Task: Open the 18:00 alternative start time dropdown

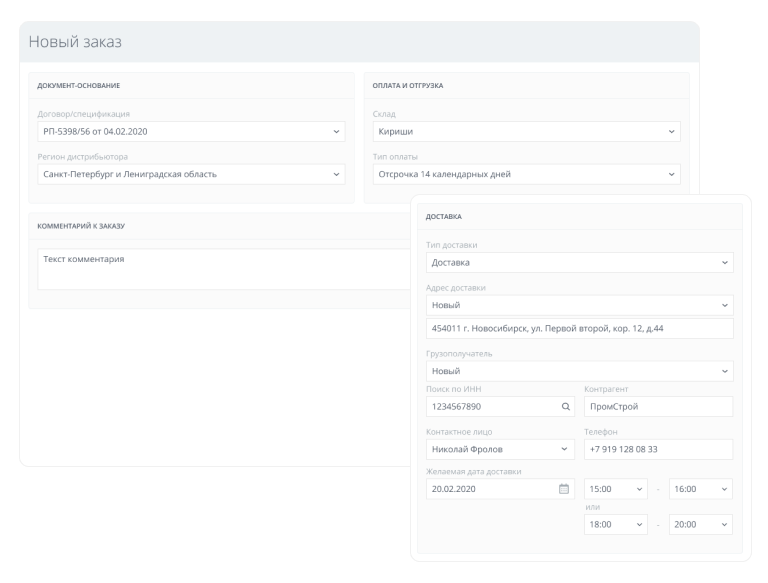Action: (616, 525)
